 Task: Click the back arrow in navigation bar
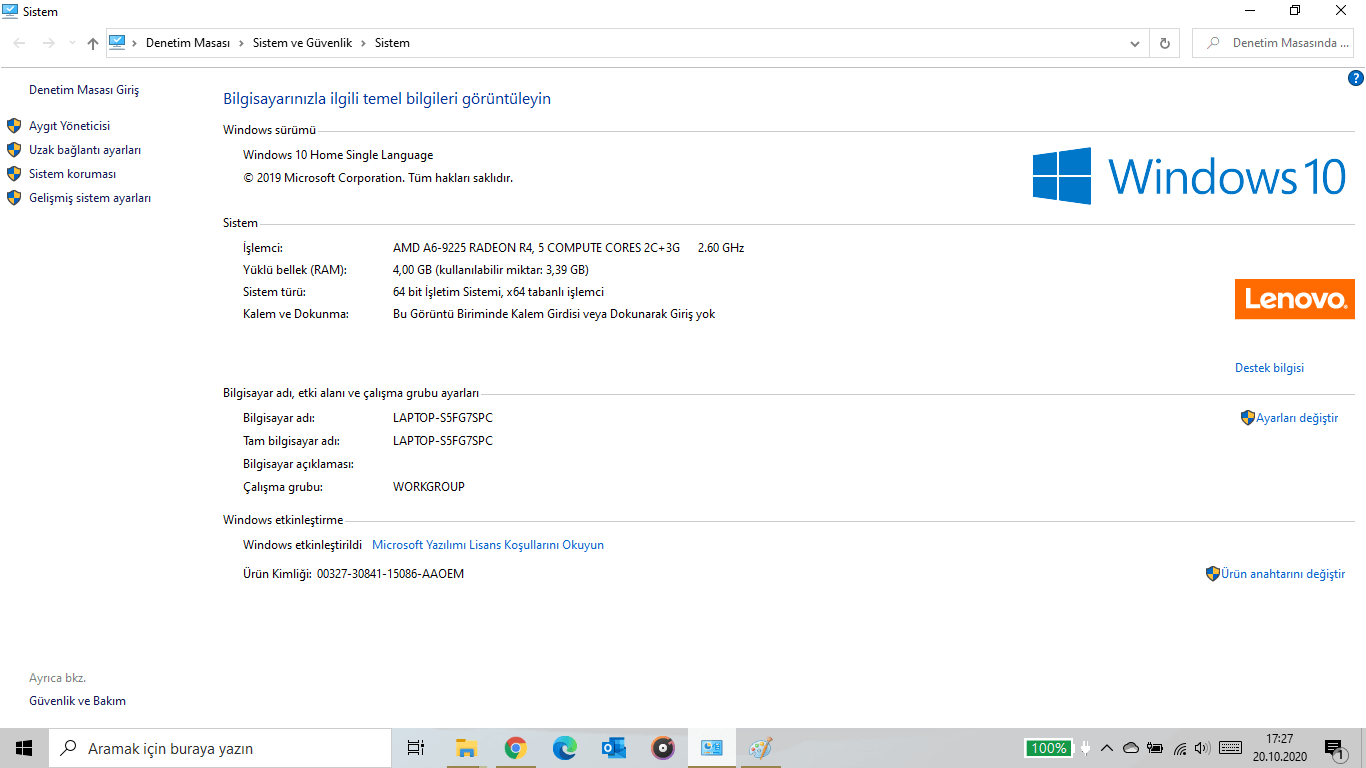tap(20, 43)
